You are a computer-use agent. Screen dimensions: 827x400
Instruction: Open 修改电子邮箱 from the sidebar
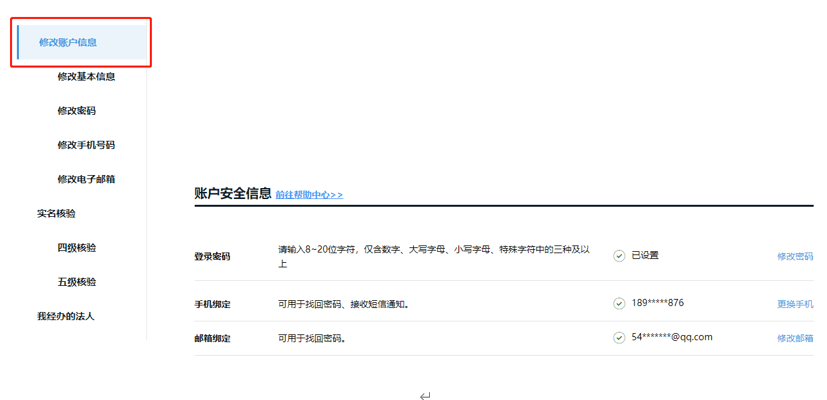(x=86, y=179)
